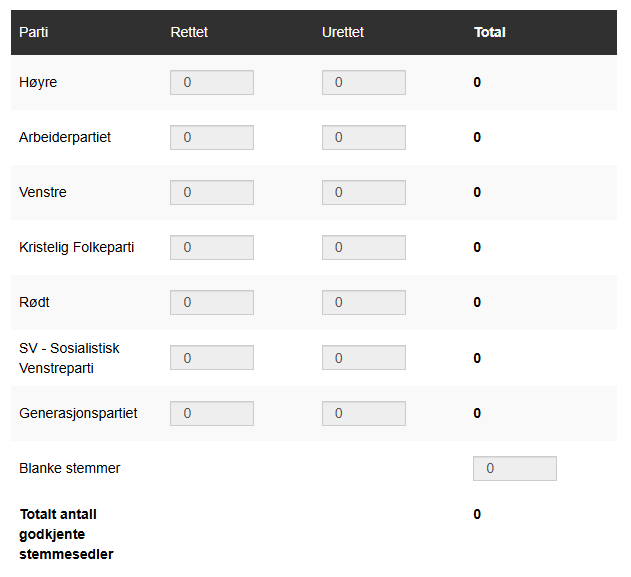Viewport: 631px width, 577px height.
Task: Click Rettet input for Kristelig Folkeparti
Action: 212,248
